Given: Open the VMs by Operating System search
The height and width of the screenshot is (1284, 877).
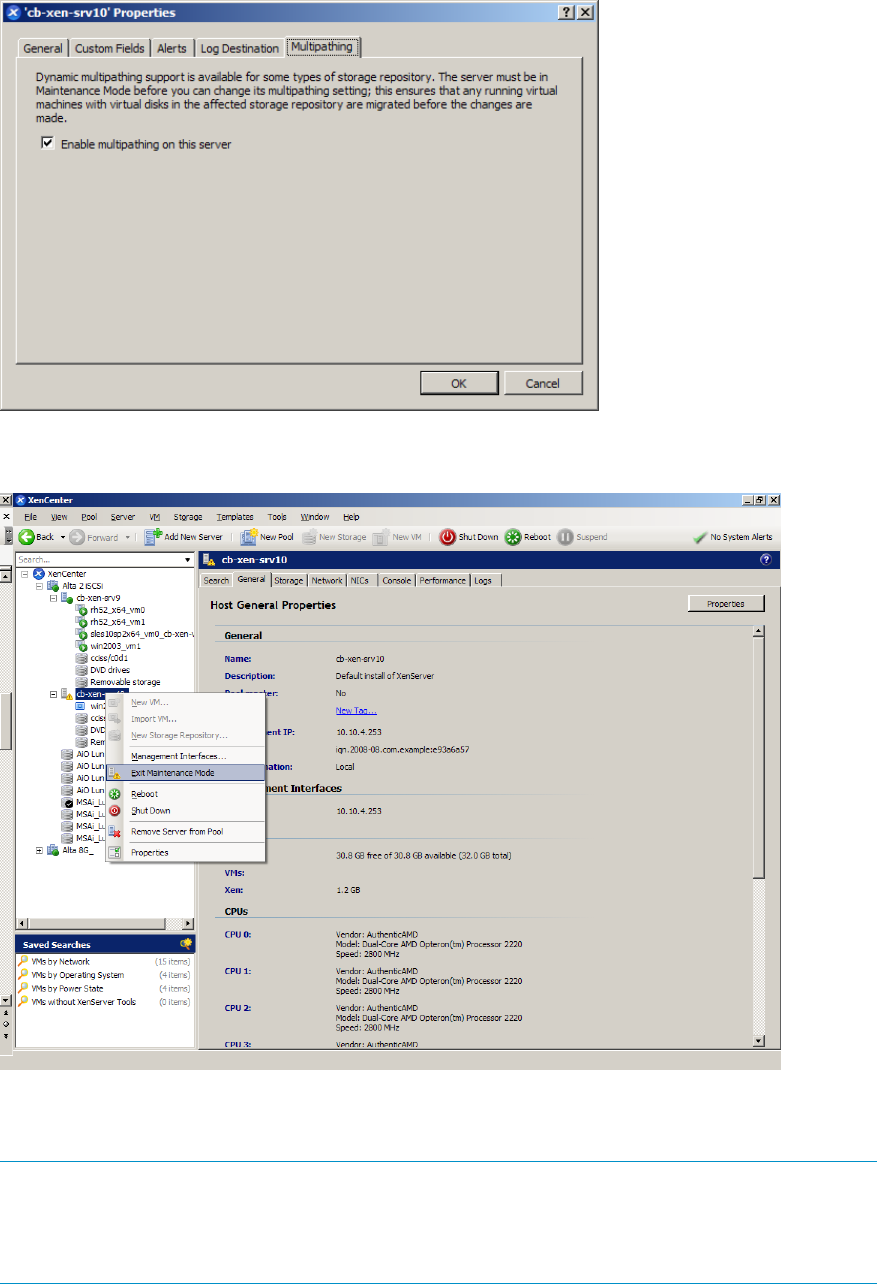Looking at the screenshot, I should coord(78,974).
